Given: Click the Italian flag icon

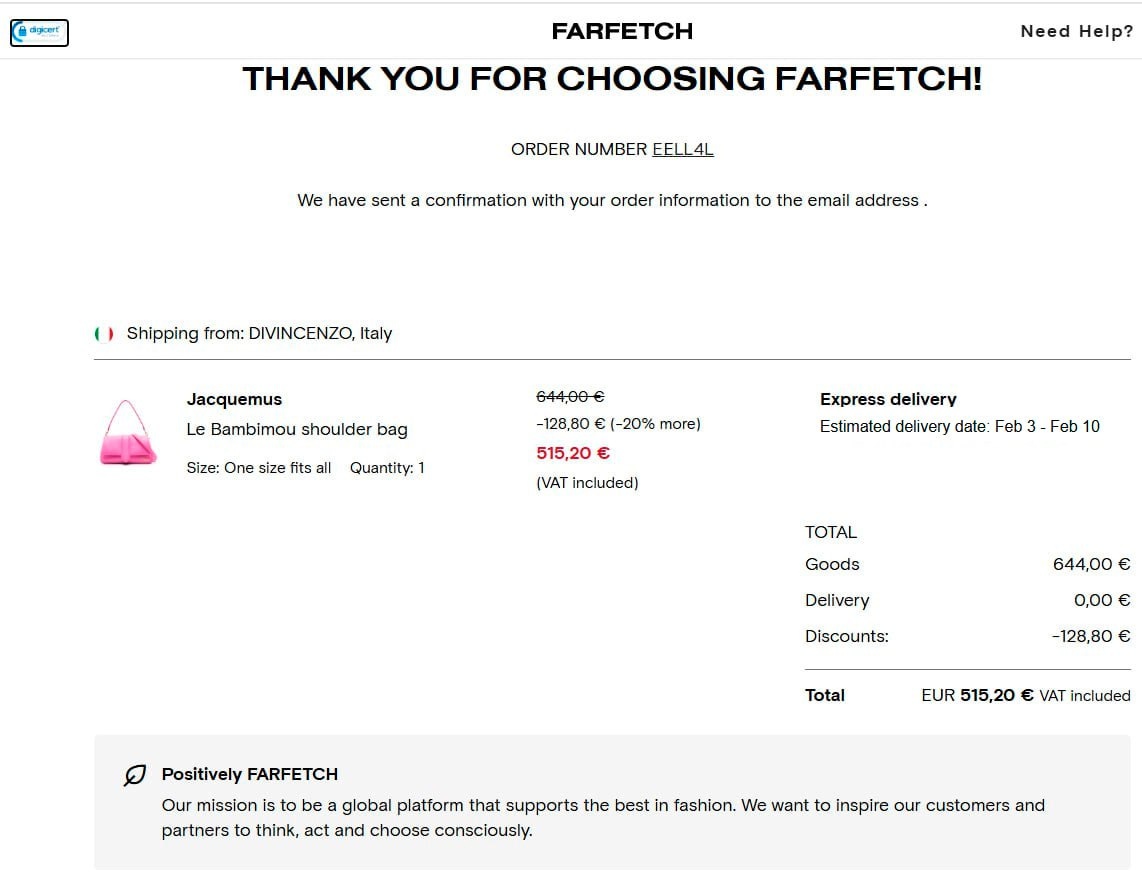Looking at the screenshot, I should point(103,334).
